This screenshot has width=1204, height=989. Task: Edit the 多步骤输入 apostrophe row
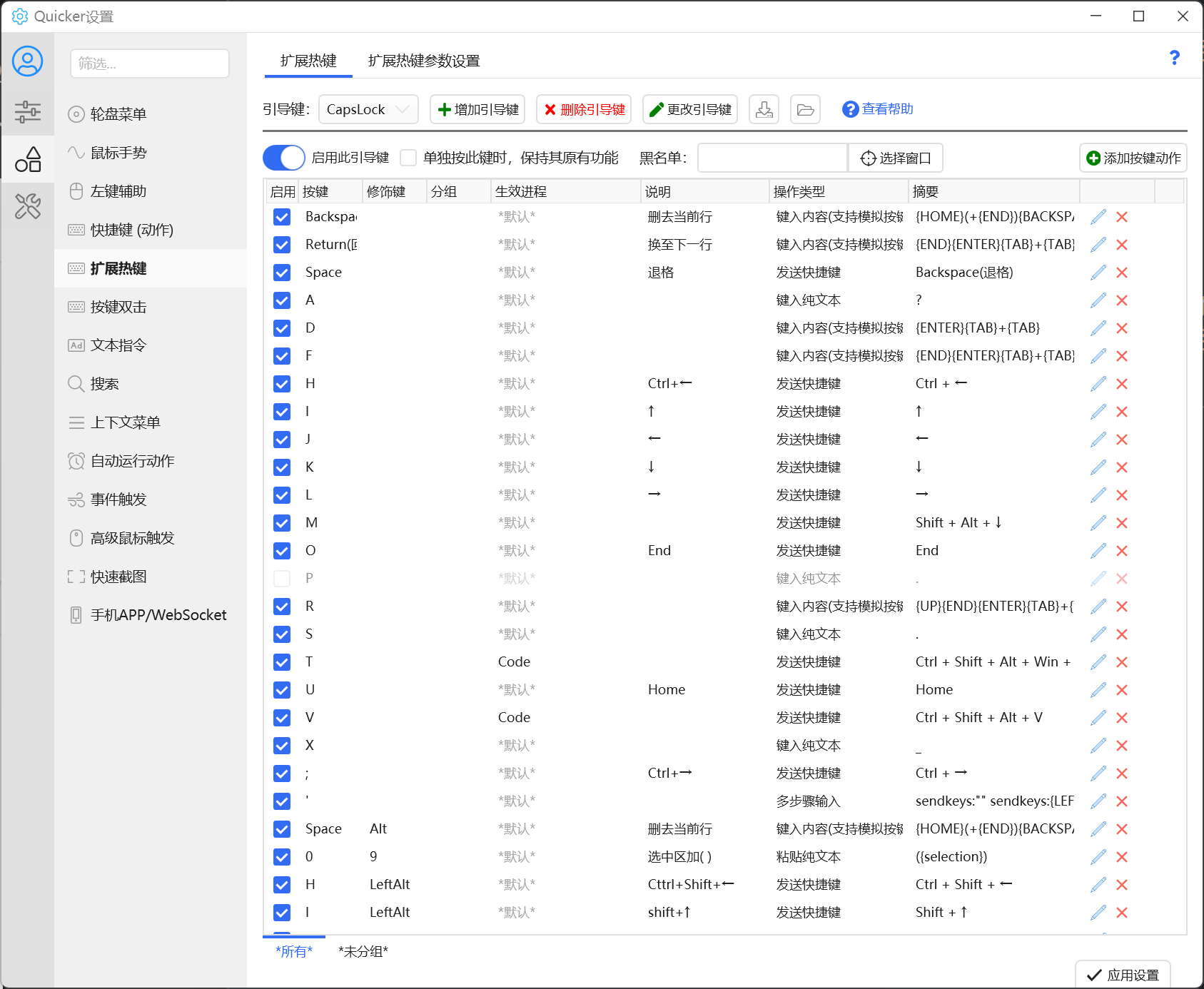(x=1098, y=801)
